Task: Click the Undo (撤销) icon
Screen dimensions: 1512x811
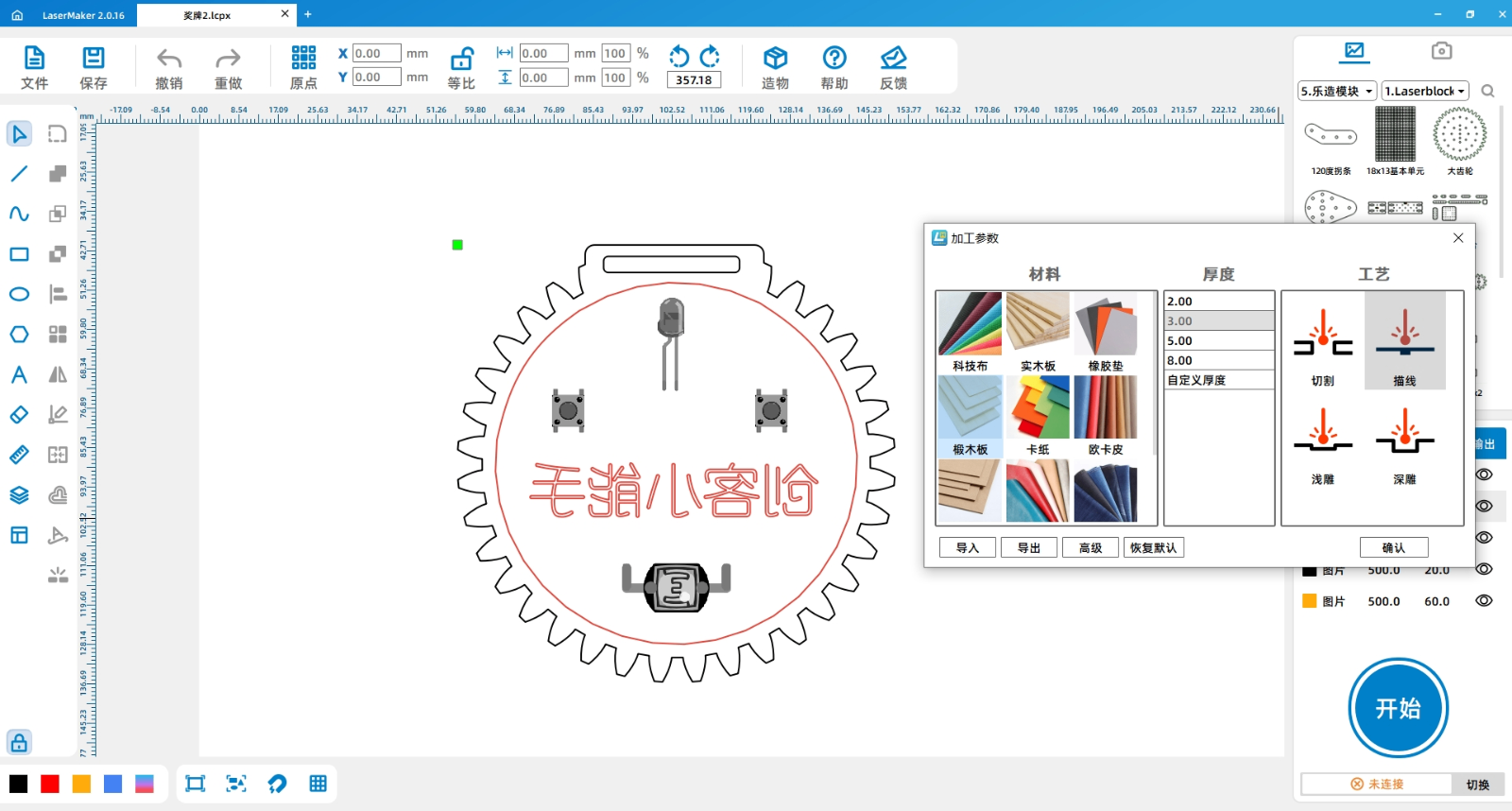Action: click(169, 59)
